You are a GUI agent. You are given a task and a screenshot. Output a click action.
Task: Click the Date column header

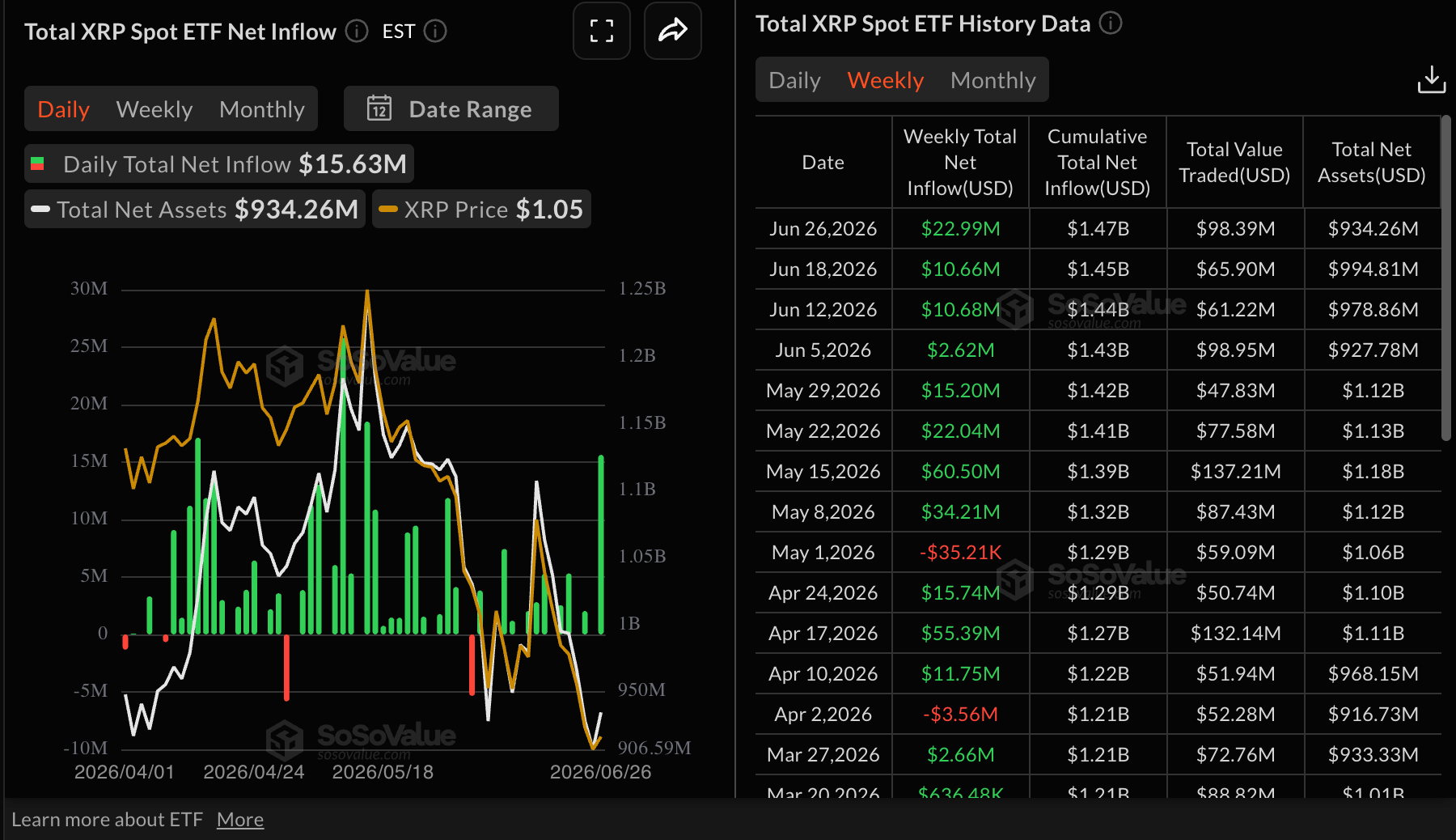823,163
